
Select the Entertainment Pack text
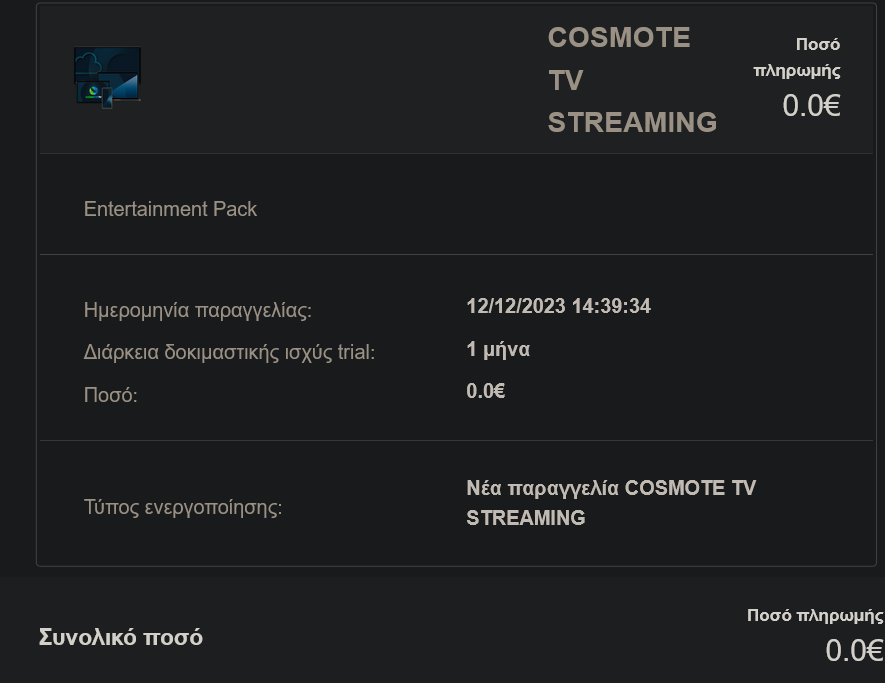(x=170, y=209)
